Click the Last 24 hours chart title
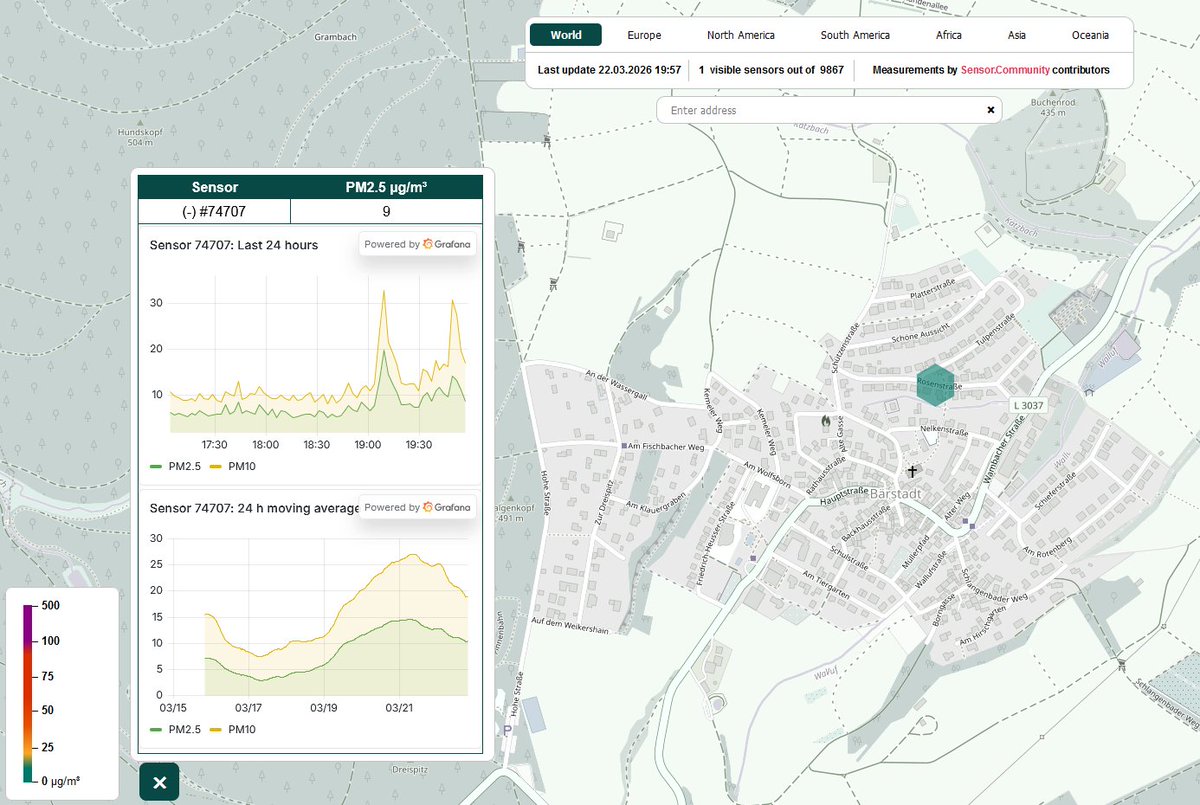The width and height of the screenshot is (1200, 805). click(x=234, y=244)
